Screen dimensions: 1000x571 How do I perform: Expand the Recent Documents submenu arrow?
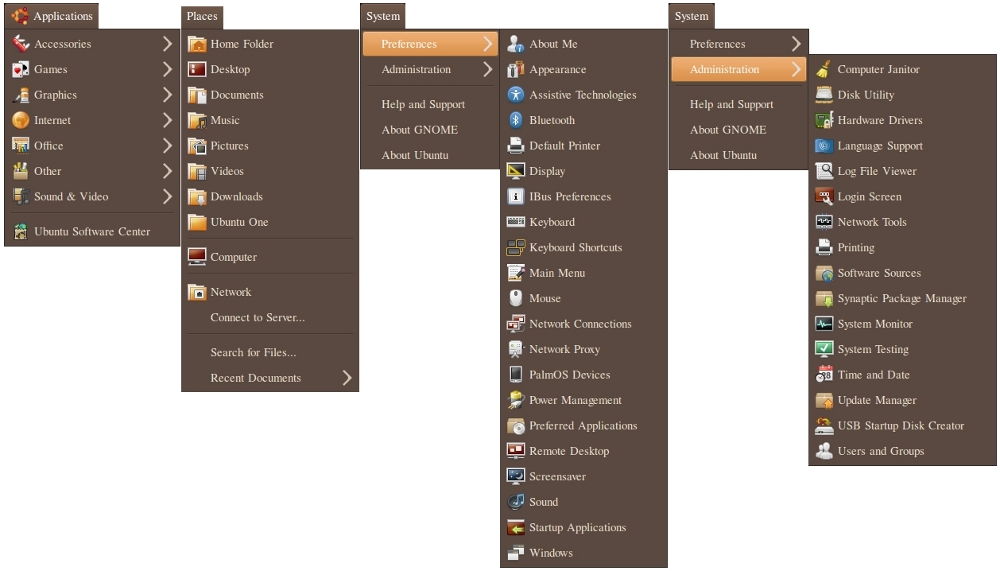coord(347,378)
